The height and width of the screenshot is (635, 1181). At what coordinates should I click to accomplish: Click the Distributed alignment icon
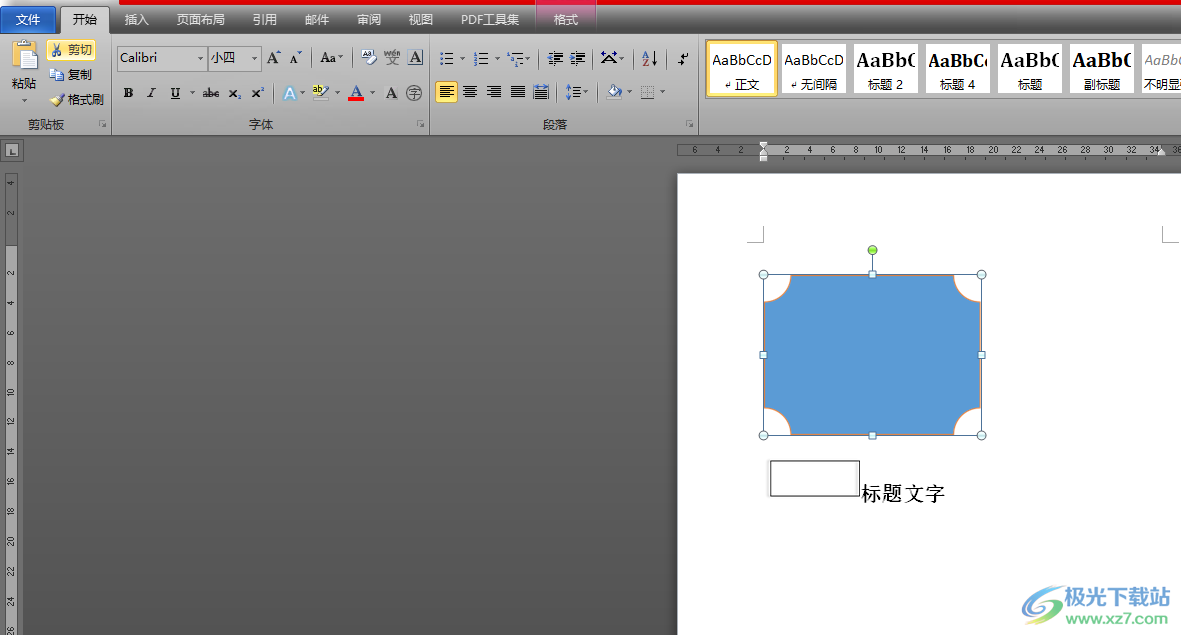tap(541, 92)
